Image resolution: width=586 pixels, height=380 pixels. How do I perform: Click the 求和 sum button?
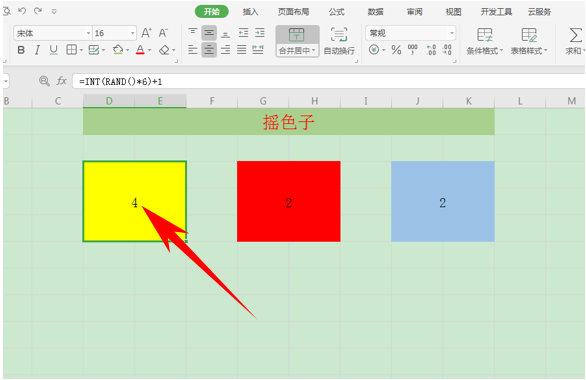[x=574, y=41]
